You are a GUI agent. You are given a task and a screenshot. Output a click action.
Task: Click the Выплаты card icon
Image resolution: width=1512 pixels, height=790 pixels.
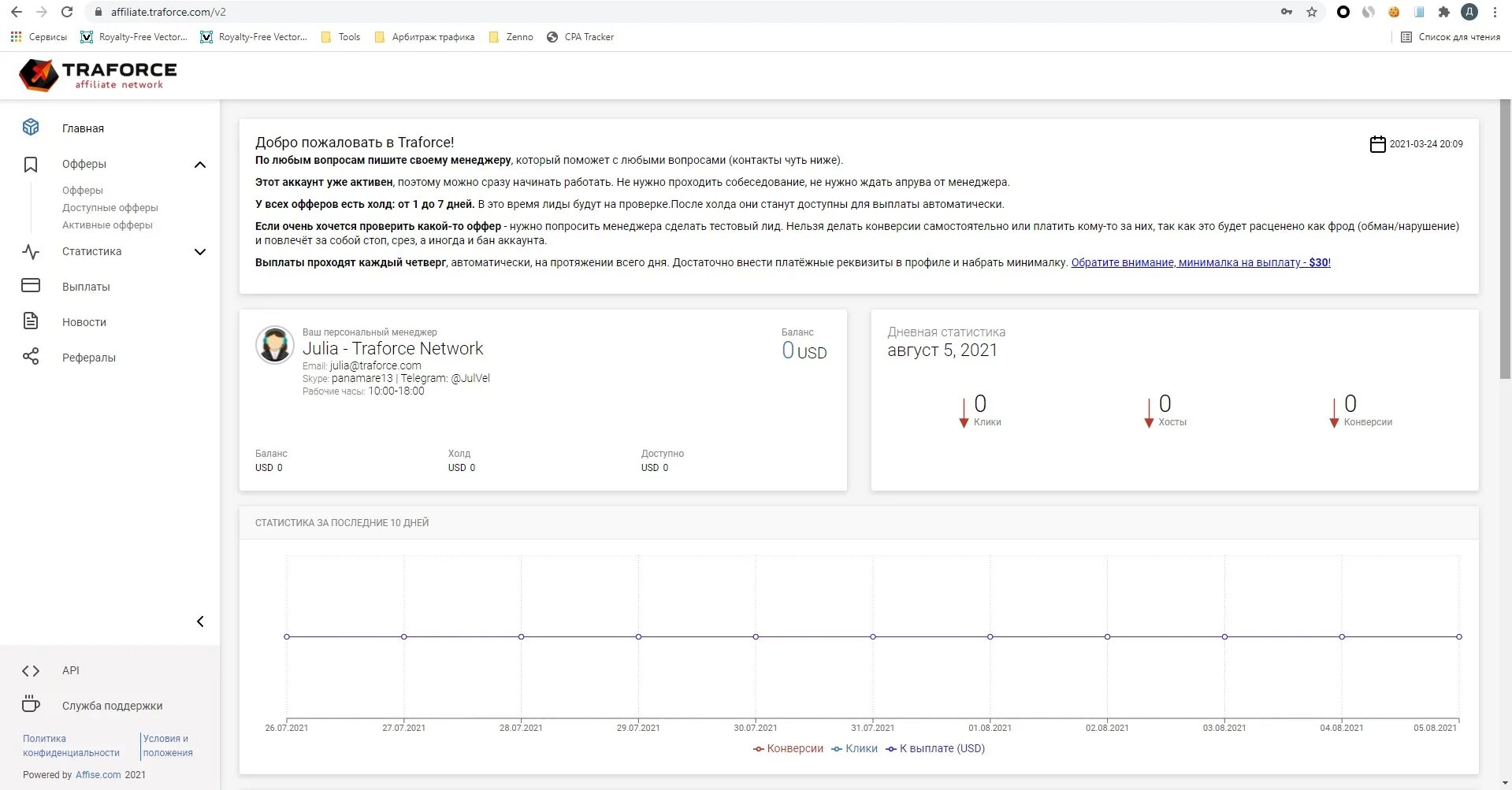[31, 286]
